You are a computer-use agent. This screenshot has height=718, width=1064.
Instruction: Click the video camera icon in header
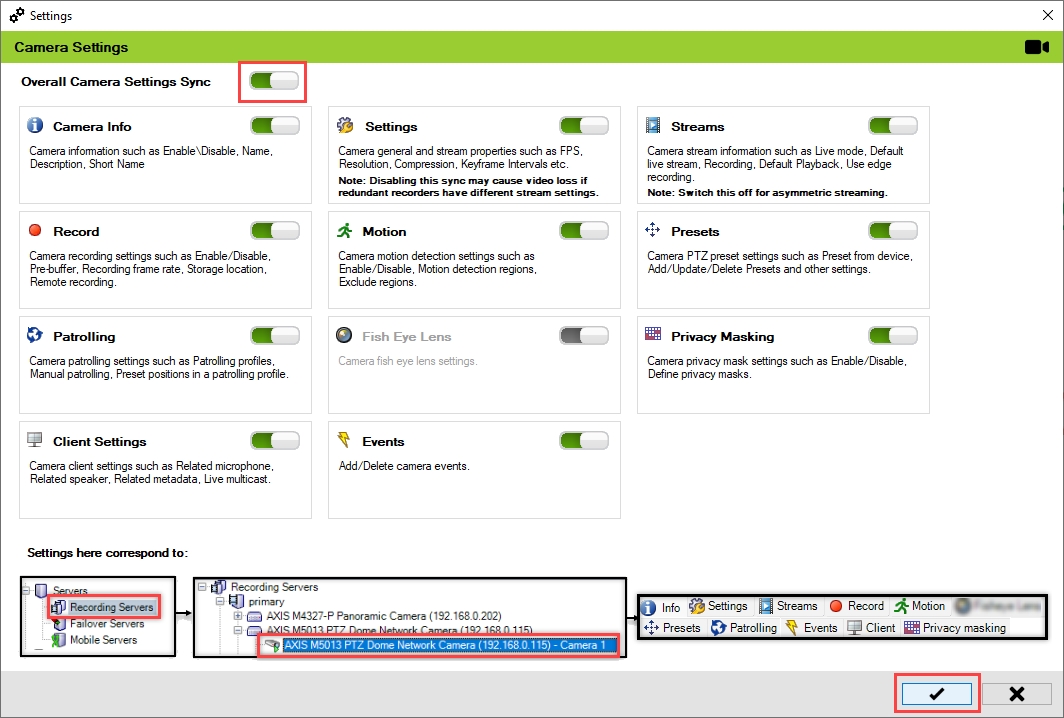point(1037,47)
